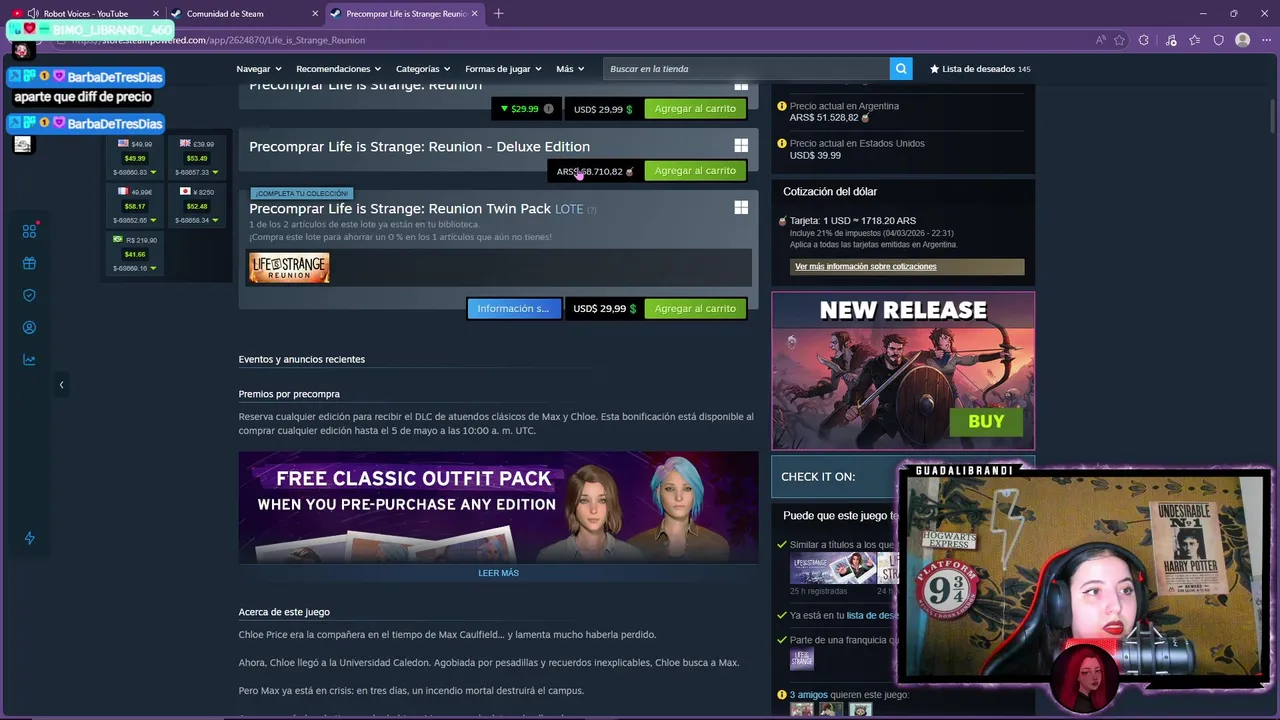Click the browser address bar URL
The height and width of the screenshot is (720, 1280).
point(220,40)
